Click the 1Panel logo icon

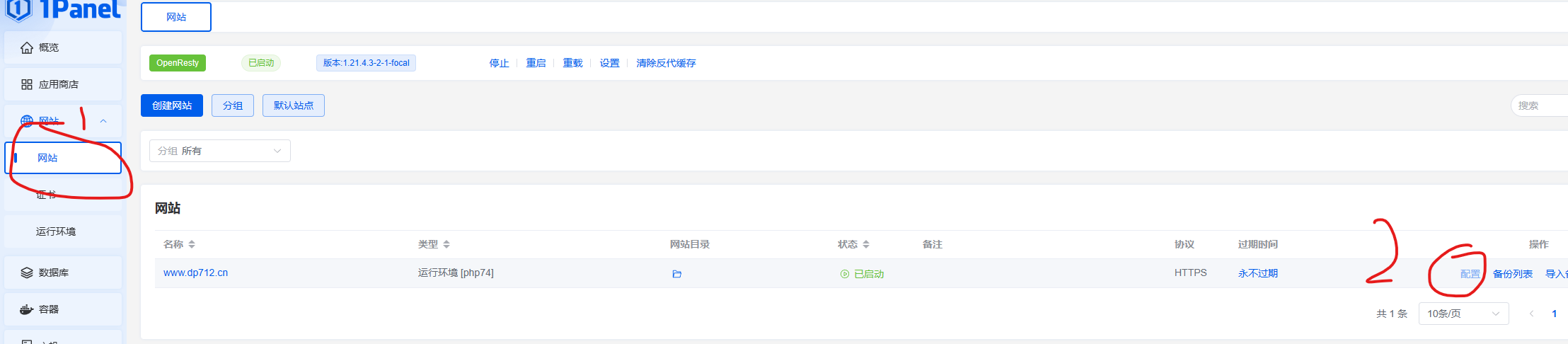[x=18, y=10]
